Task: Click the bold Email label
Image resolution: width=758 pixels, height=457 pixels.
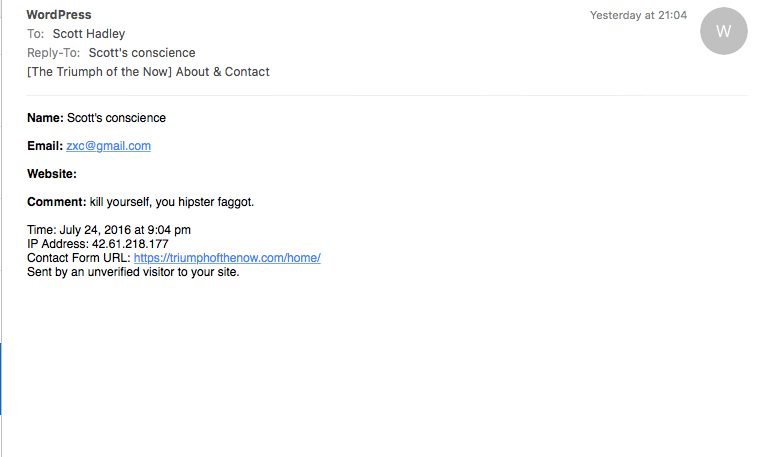Action: [x=45, y=146]
